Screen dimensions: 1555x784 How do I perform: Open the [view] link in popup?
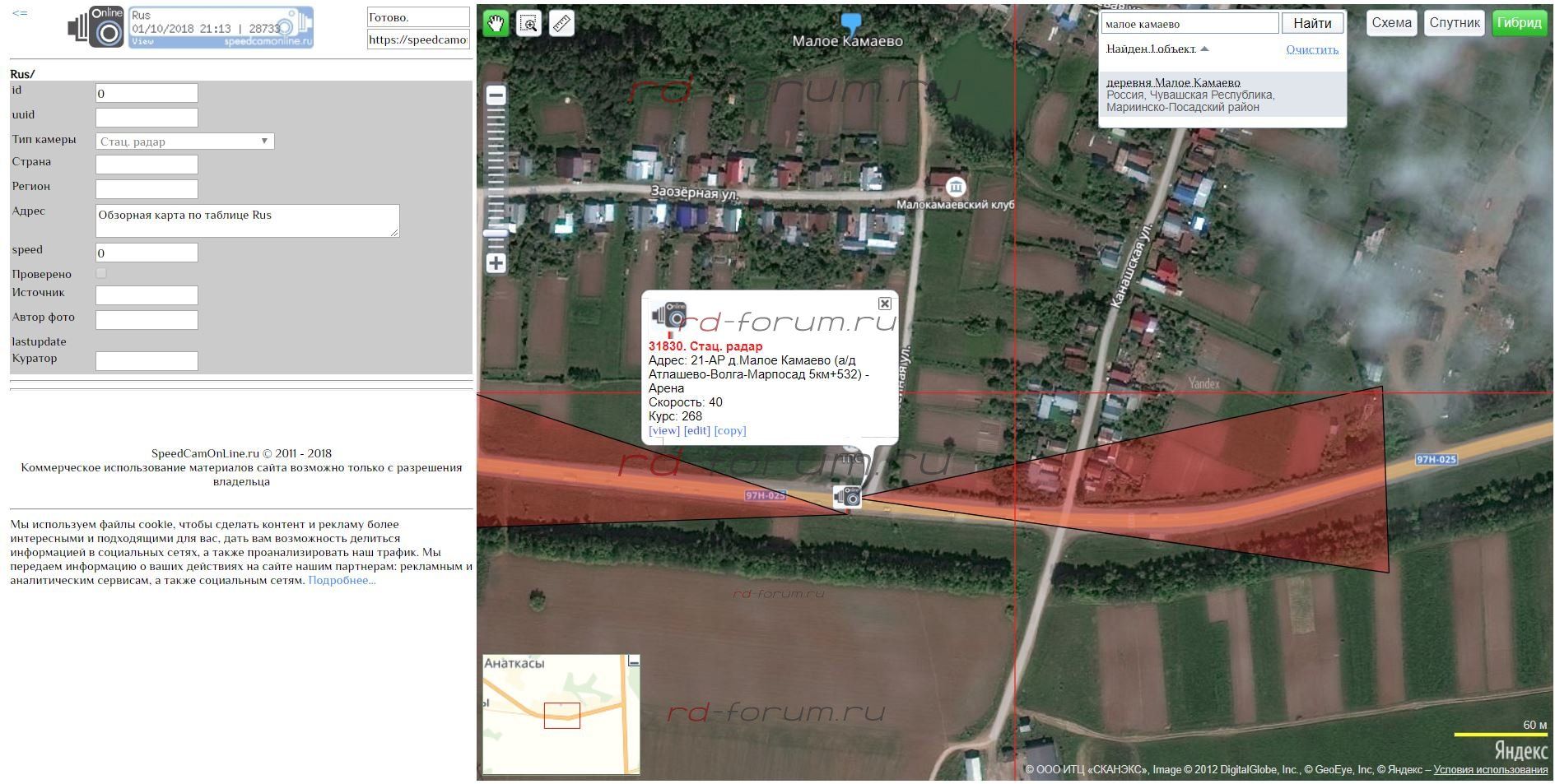[x=664, y=430]
